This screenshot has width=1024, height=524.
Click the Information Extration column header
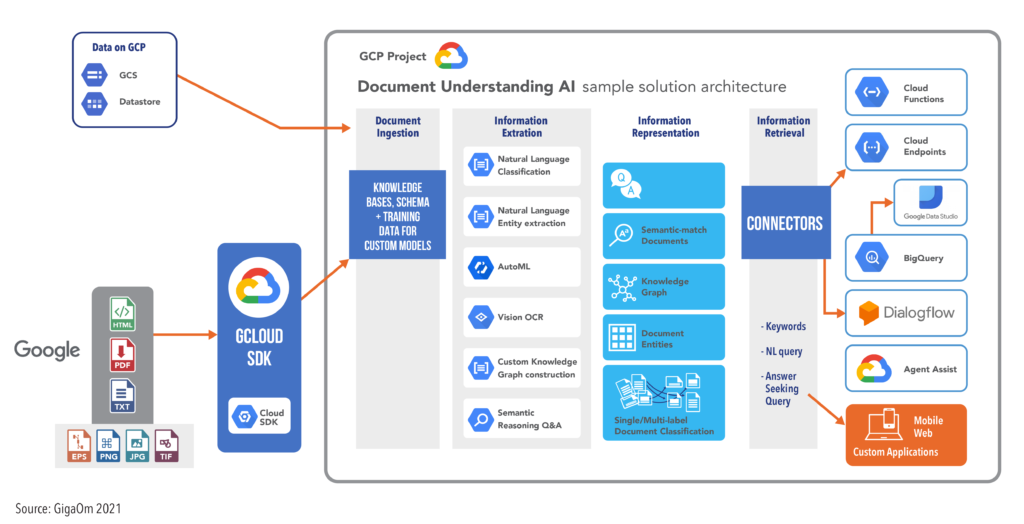click(521, 127)
